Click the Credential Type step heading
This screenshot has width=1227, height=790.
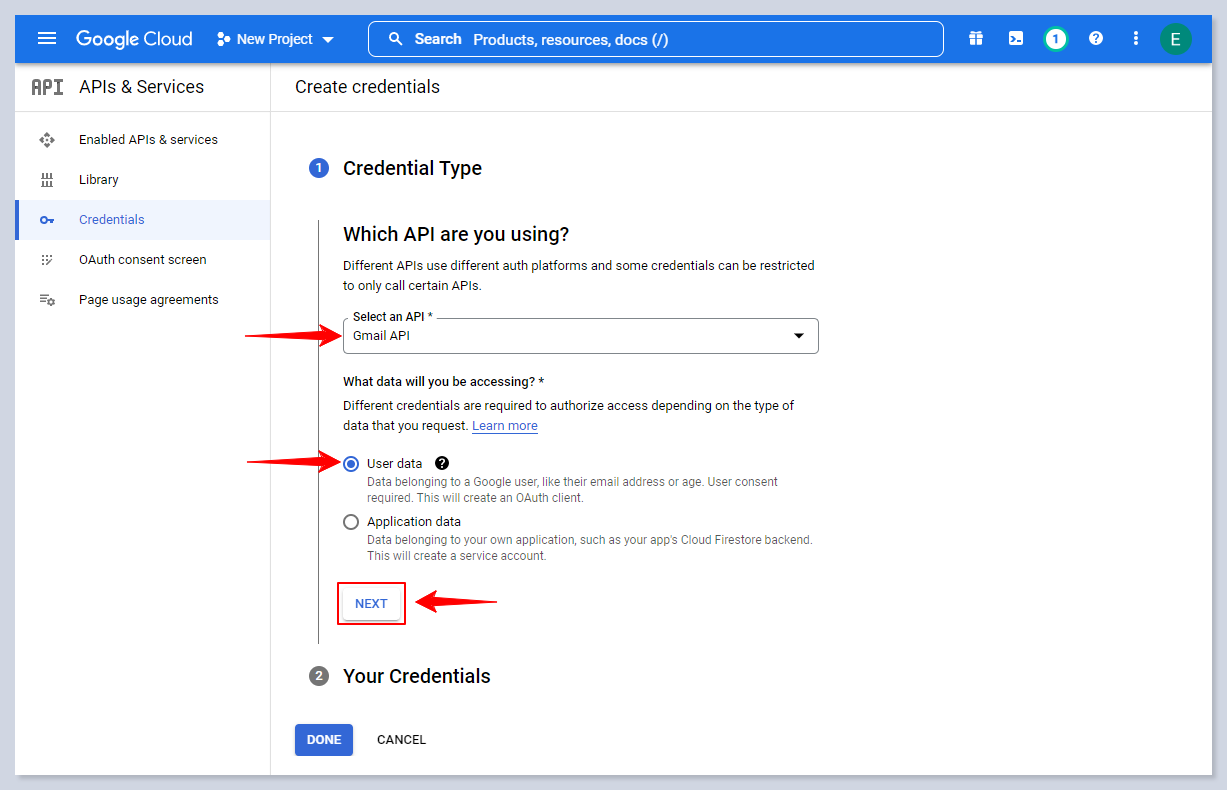point(412,168)
